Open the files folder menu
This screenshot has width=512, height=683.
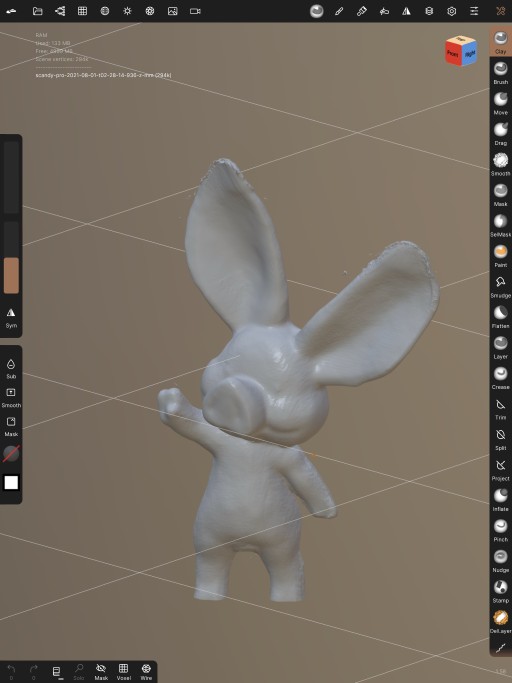[37, 11]
